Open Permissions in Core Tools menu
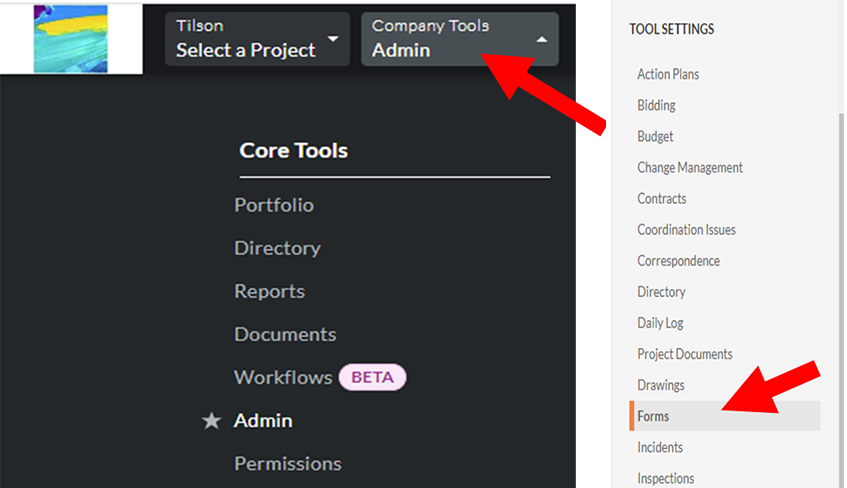 pyautogui.click(x=287, y=464)
